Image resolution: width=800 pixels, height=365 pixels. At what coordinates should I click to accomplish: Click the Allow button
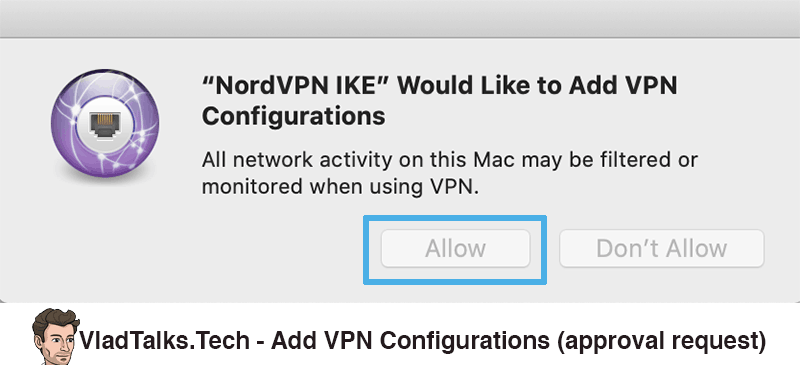pos(455,249)
